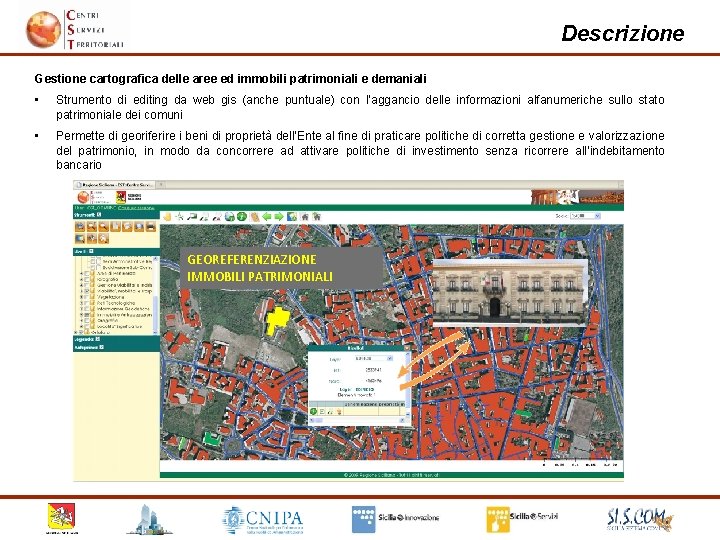The height and width of the screenshot is (540, 720).
Task: Close the results popup window
Action: [406, 348]
